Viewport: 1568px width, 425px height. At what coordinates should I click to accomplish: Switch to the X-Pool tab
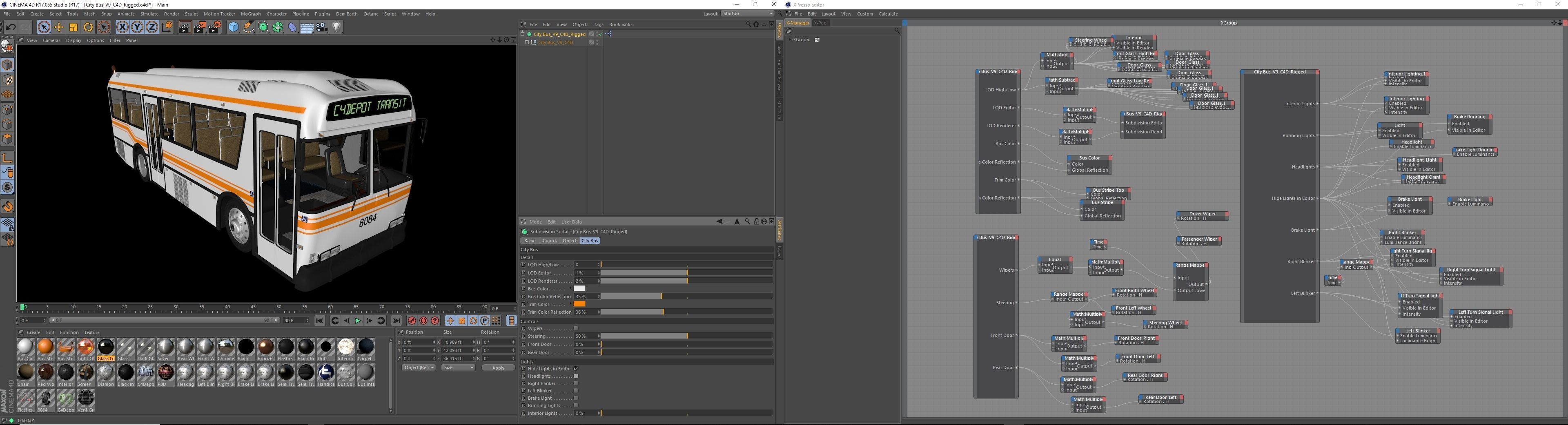(x=821, y=23)
